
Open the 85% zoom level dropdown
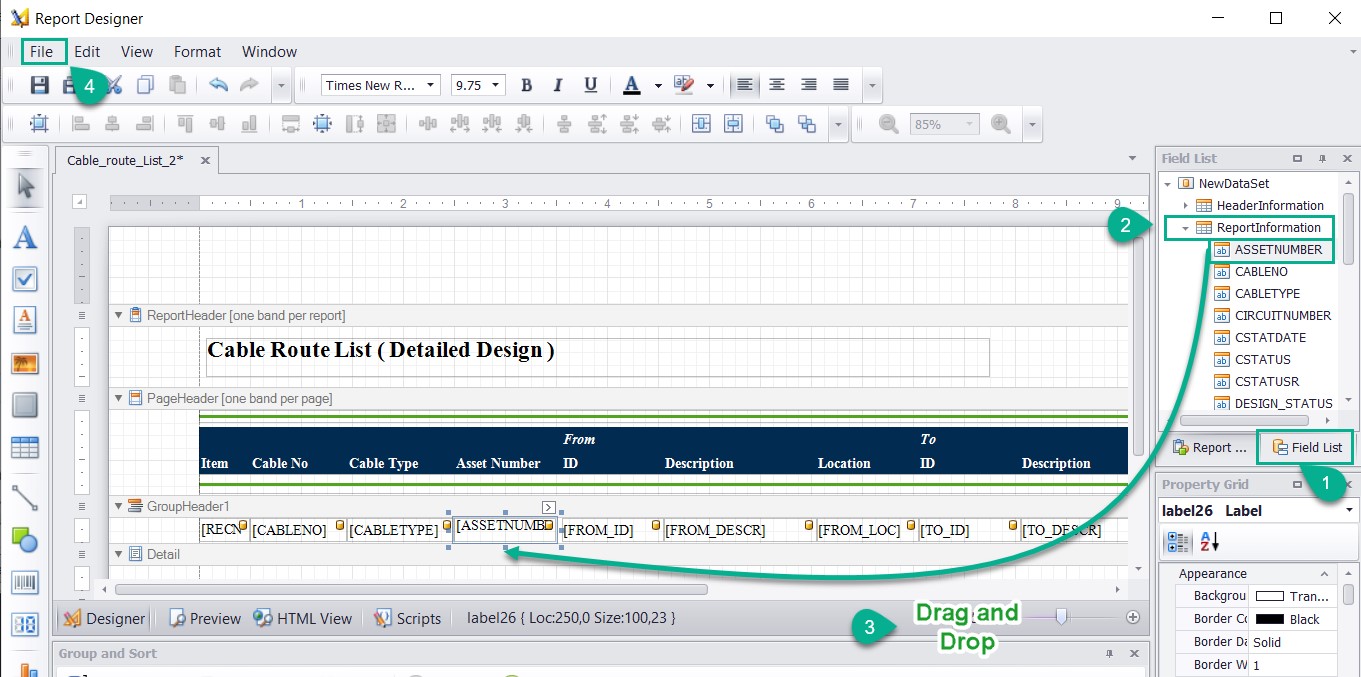(x=968, y=124)
